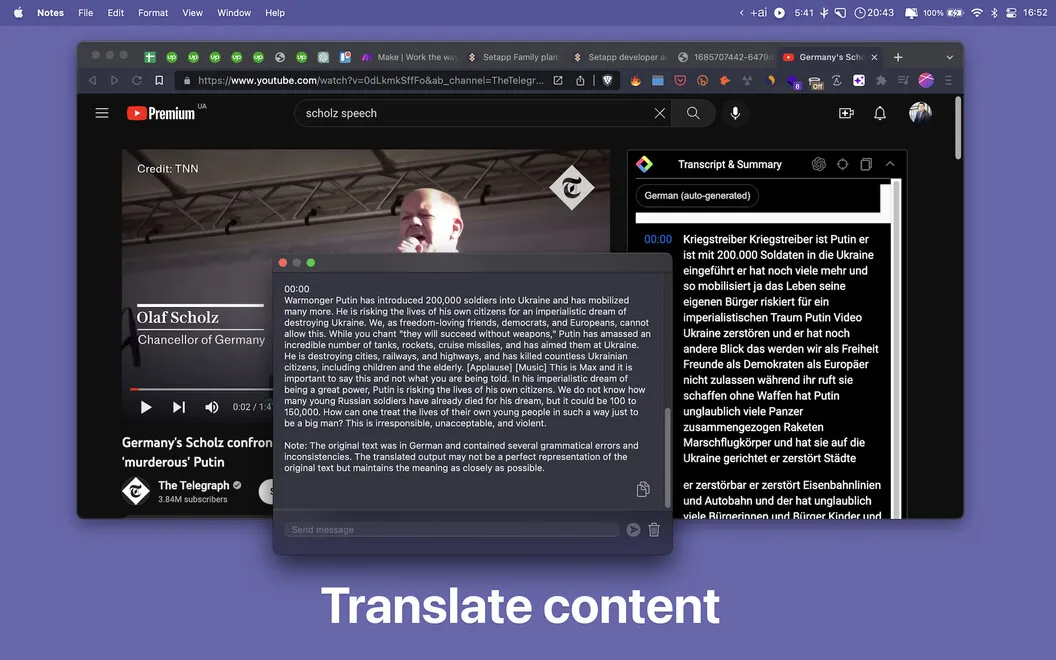Viewport: 1056px width, 660px height.
Task: Copy the translated text in the chat popup
Action: point(643,489)
